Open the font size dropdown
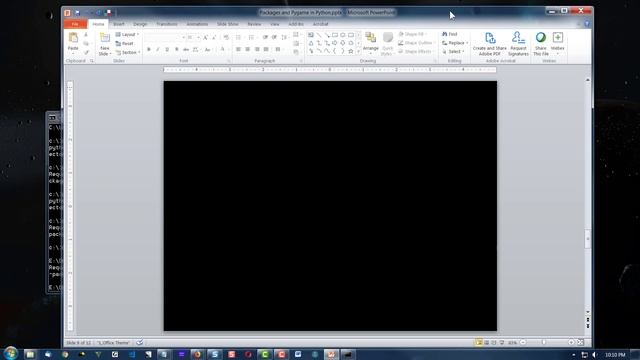 (199, 38)
